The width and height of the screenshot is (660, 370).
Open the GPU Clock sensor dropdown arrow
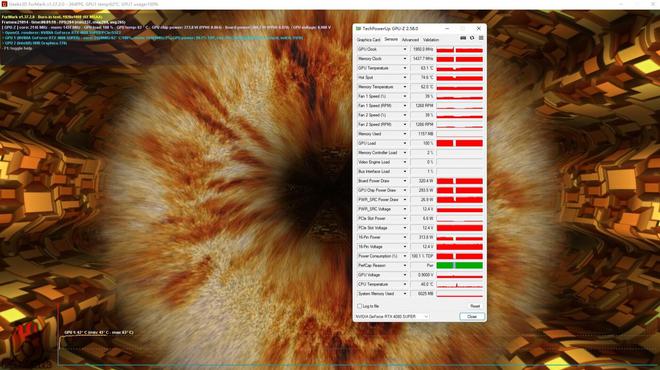pyautogui.click(x=405, y=49)
